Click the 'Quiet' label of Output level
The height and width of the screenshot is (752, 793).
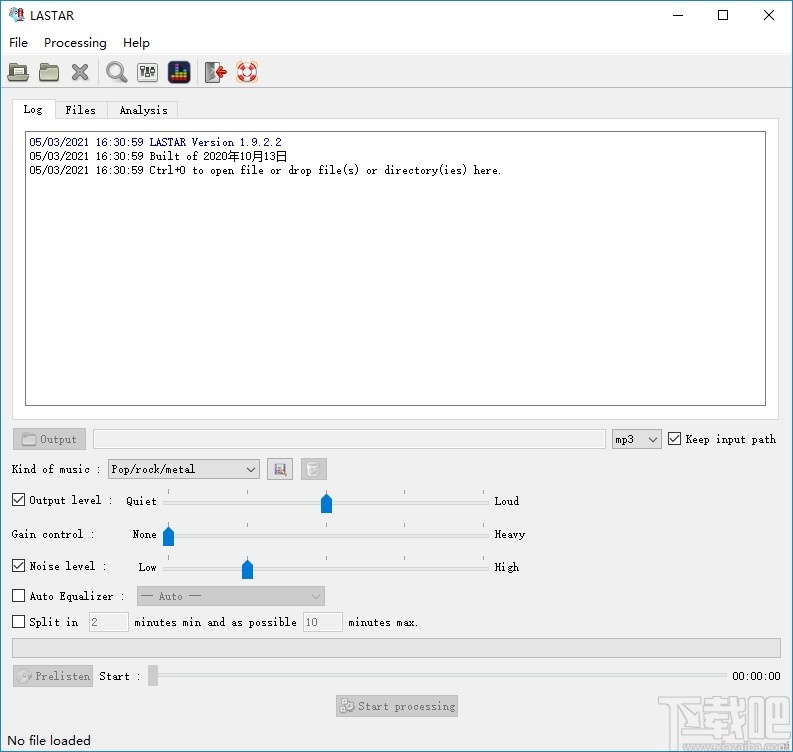[x=141, y=501]
